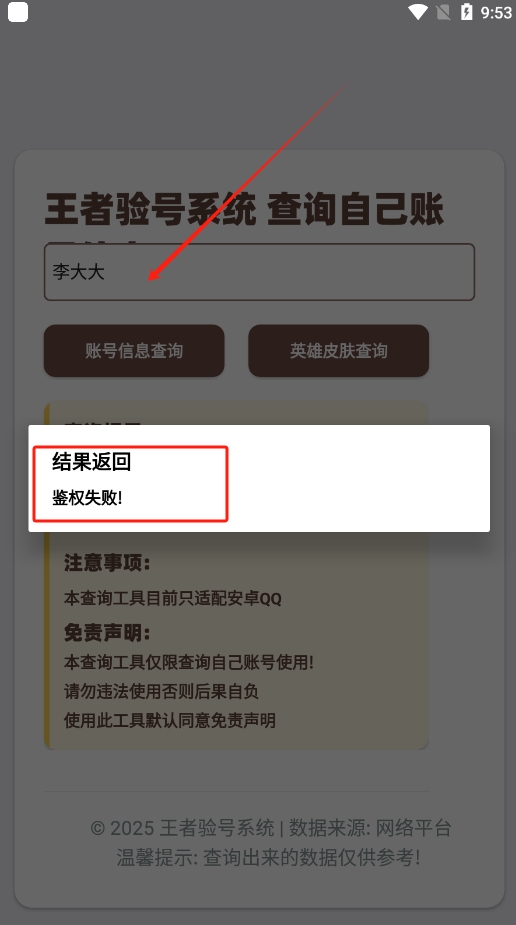Tap the no-SIM signal icon
The width and height of the screenshot is (516, 925).
[x=443, y=12]
